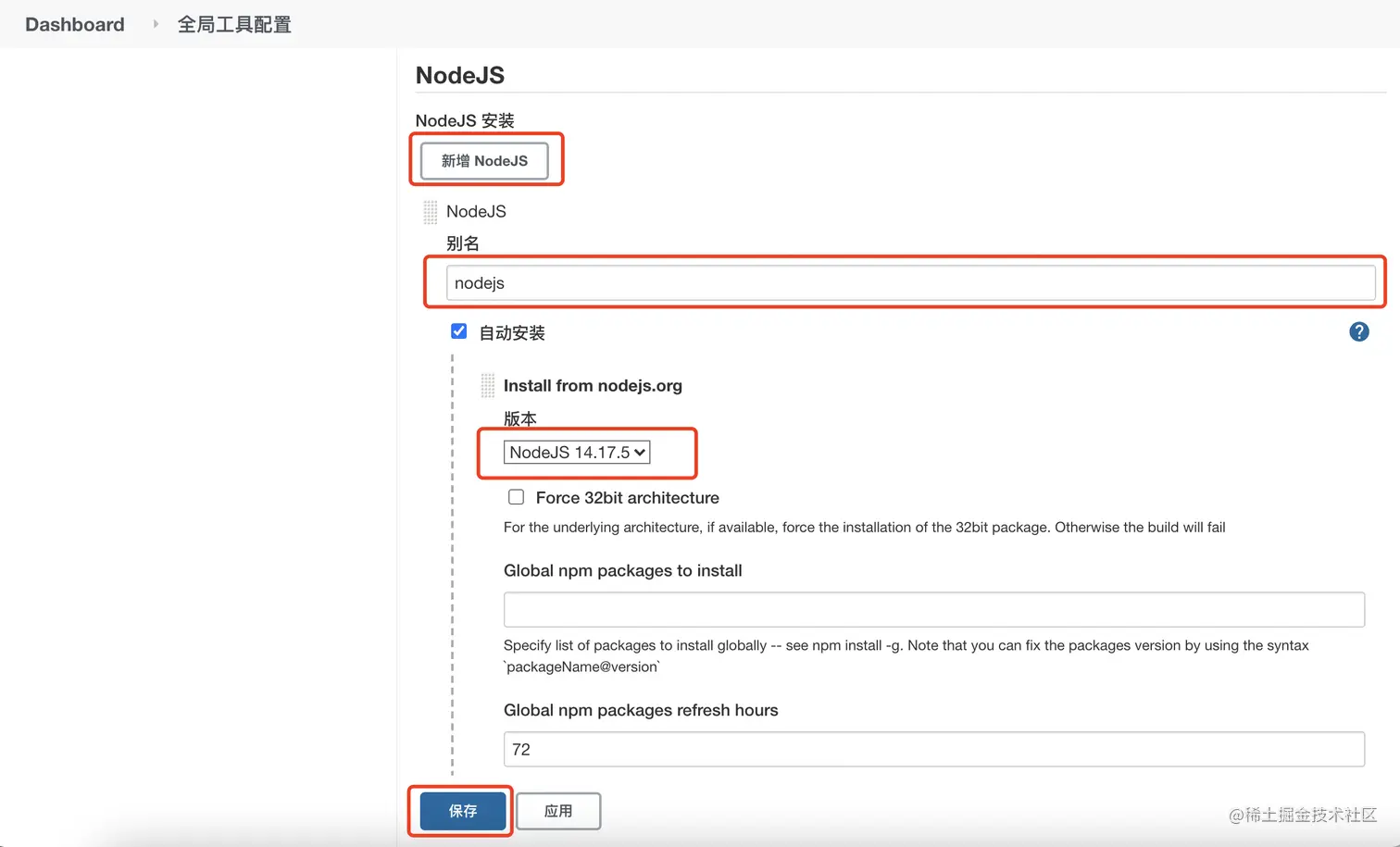Save the configuration with 保存

point(463,811)
